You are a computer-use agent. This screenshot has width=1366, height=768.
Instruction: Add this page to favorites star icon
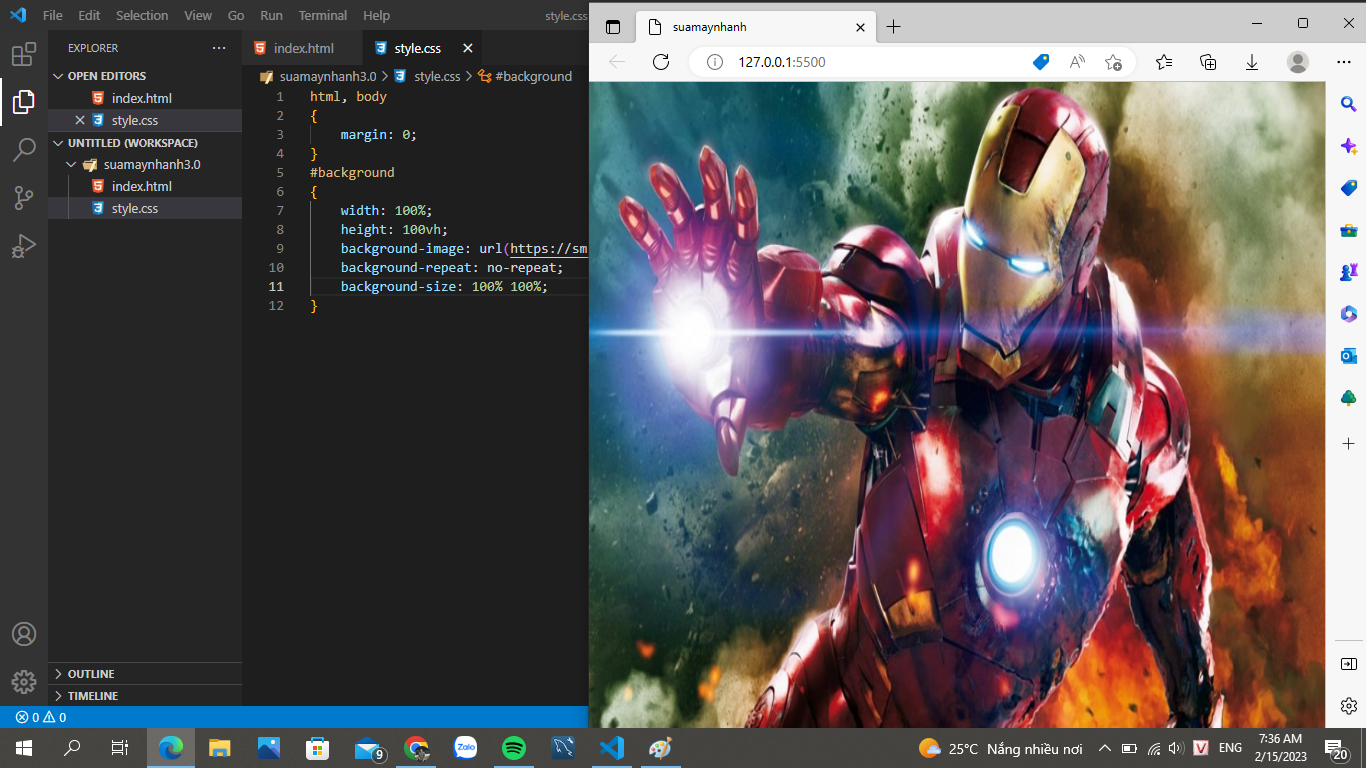point(1113,62)
